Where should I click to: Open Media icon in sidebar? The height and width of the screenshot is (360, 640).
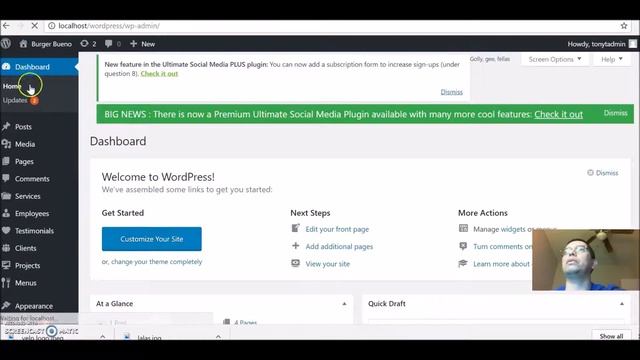6,144
